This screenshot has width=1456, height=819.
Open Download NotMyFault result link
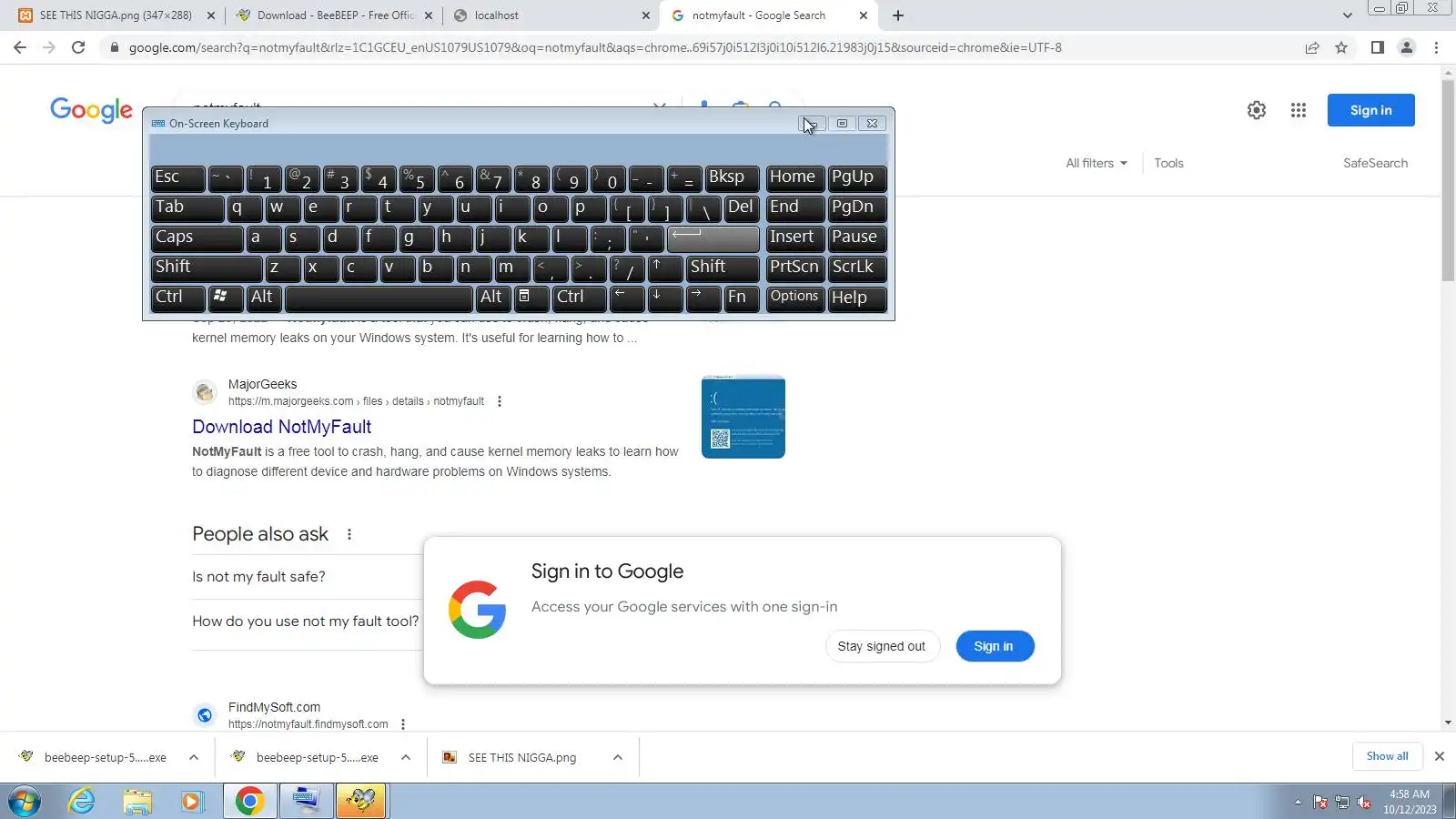(x=281, y=427)
